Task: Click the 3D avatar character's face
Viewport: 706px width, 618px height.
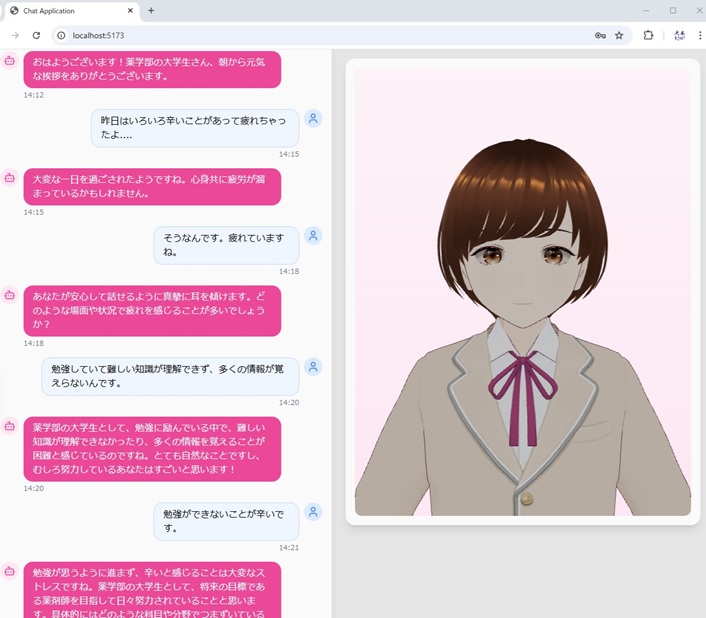Action: click(x=522, y=262)
